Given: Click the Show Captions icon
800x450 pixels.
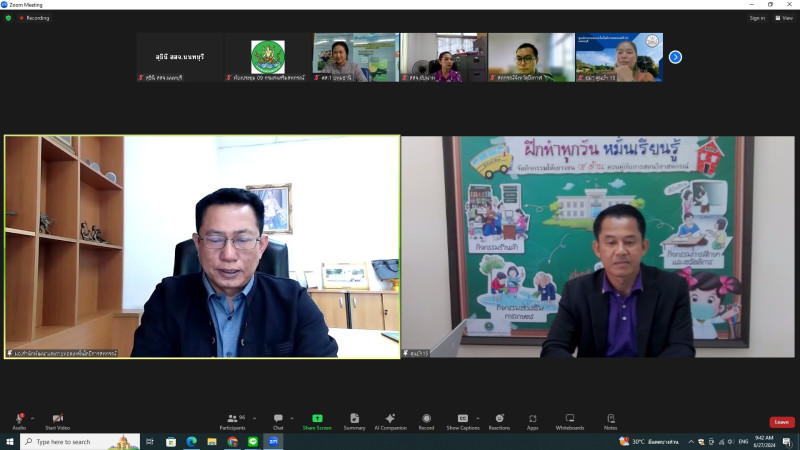Looking at the screenshot, I should pyautogui.click(x=462, y=419).
